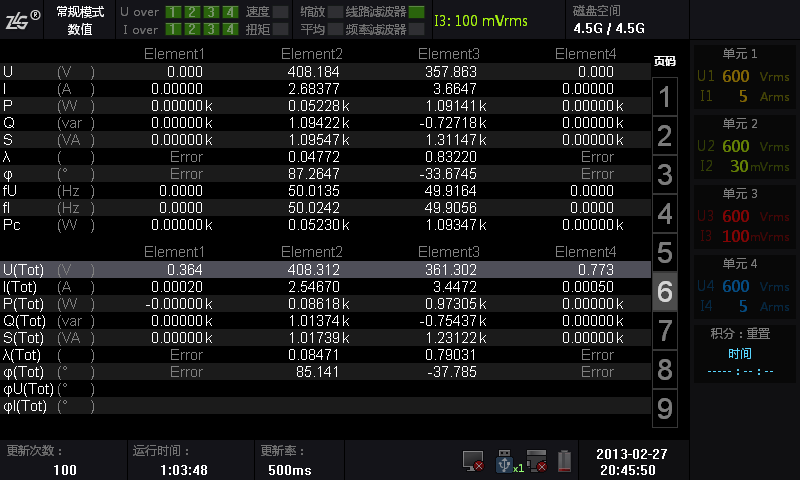Switch to page 5

(664, 252)
